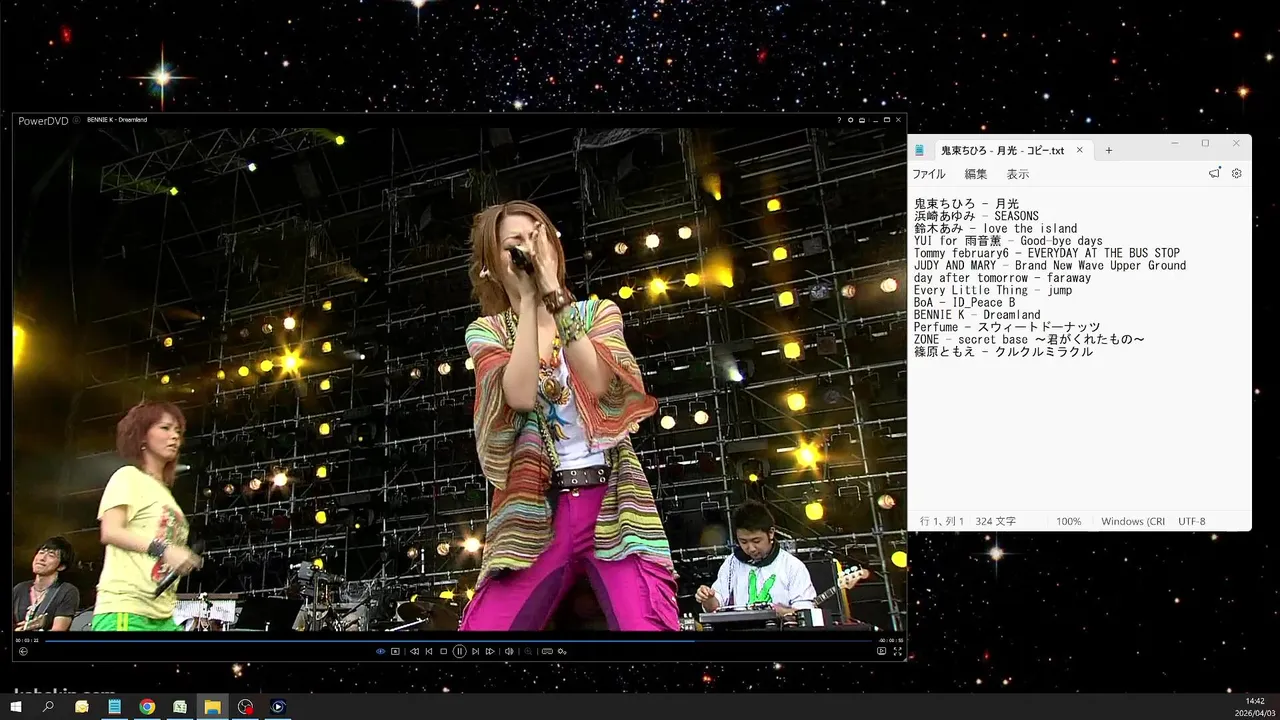Click the line '篠原ともえ - クルクルミラクル'
This screenshot has width=1280, height=720.
pyautogui.click(x=1003, y=352)
